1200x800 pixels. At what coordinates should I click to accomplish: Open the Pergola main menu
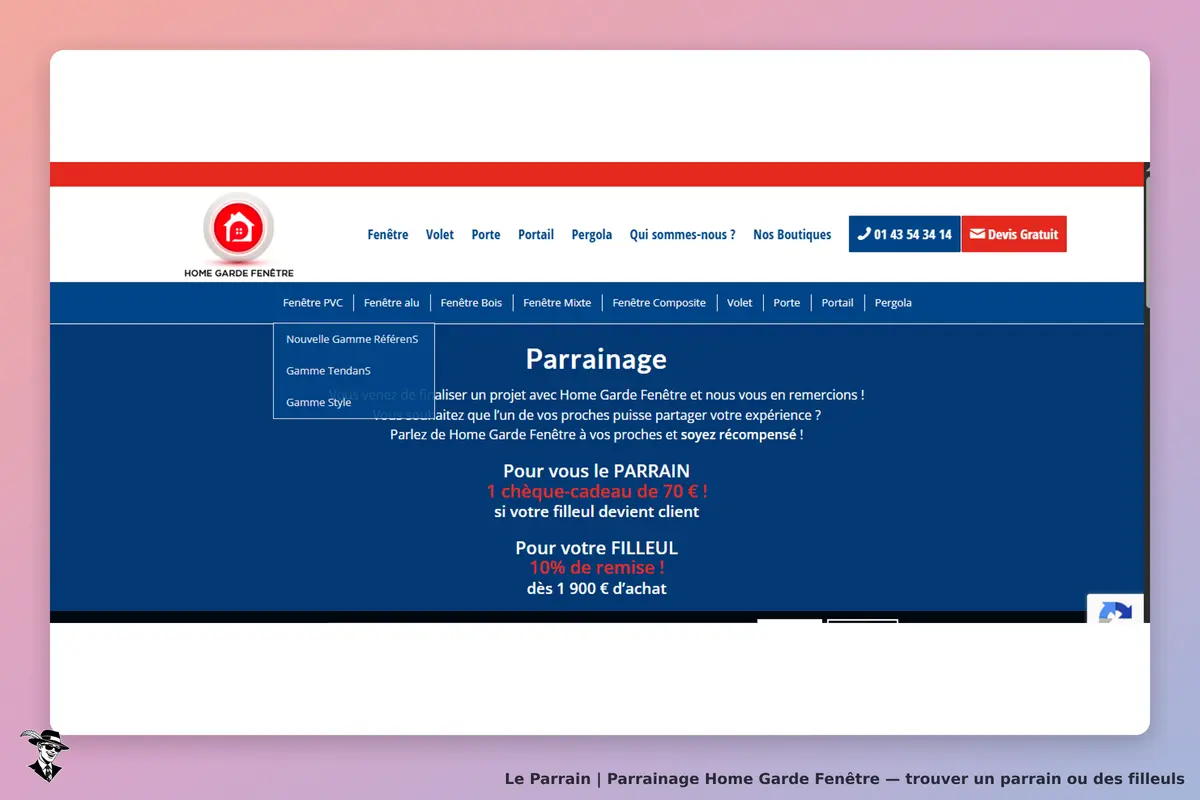click(x=592, y=234)
